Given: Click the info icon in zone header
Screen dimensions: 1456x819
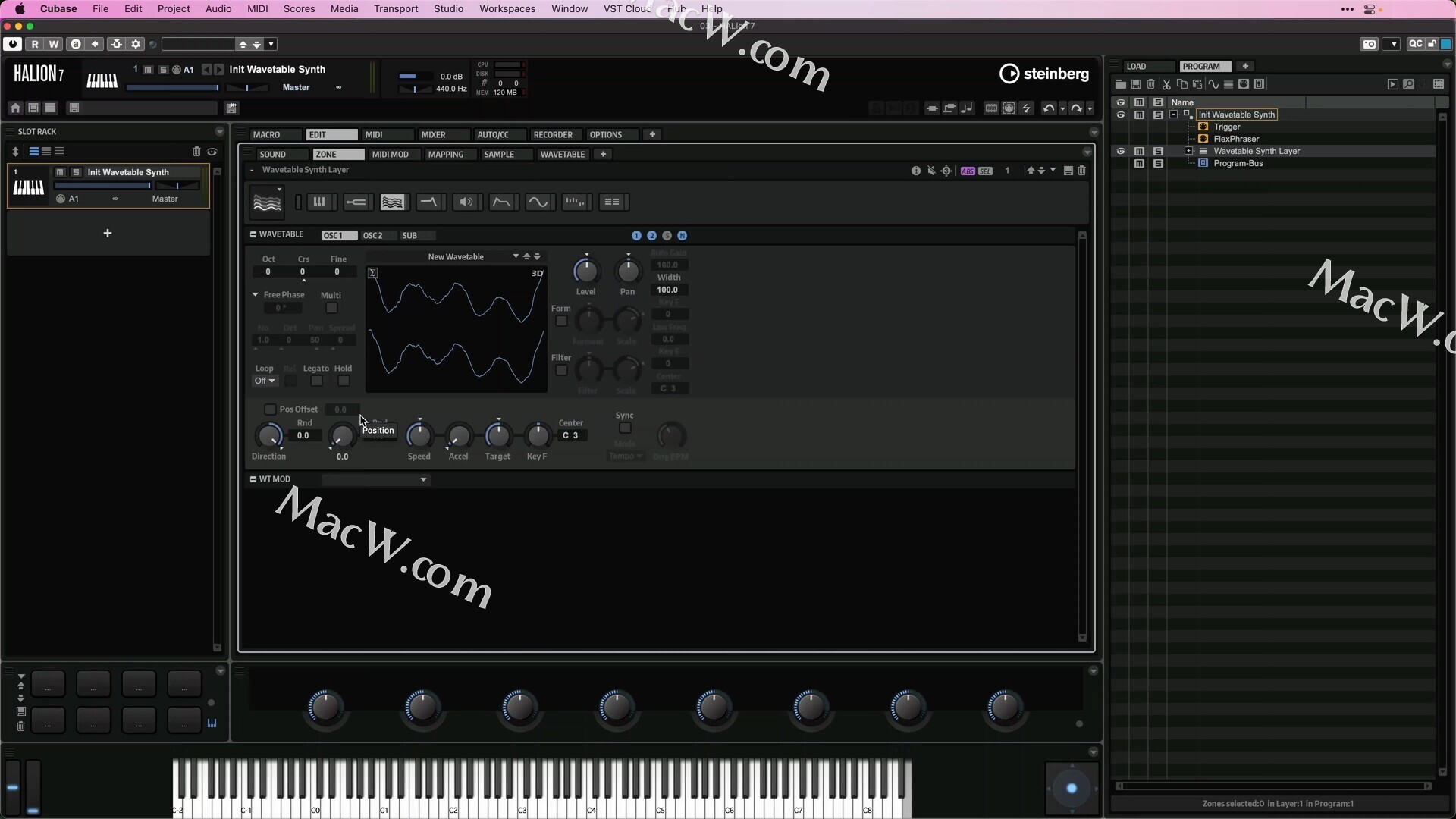Looking at the screenshot, I should [915, 171].
